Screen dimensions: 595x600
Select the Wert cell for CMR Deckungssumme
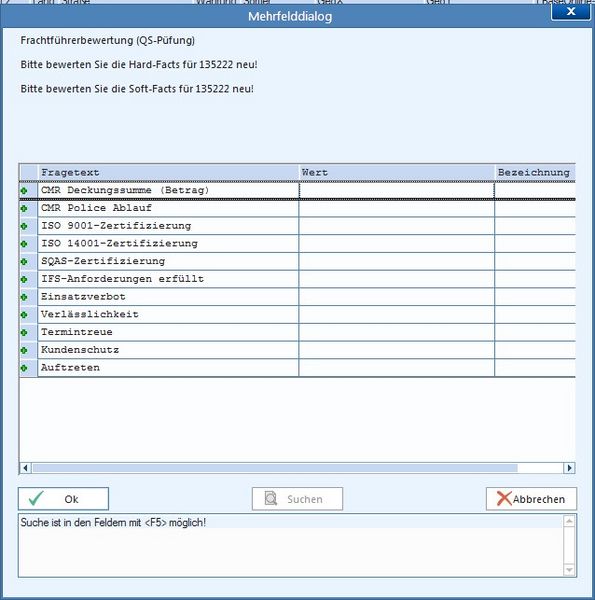[x=396, y=191]
